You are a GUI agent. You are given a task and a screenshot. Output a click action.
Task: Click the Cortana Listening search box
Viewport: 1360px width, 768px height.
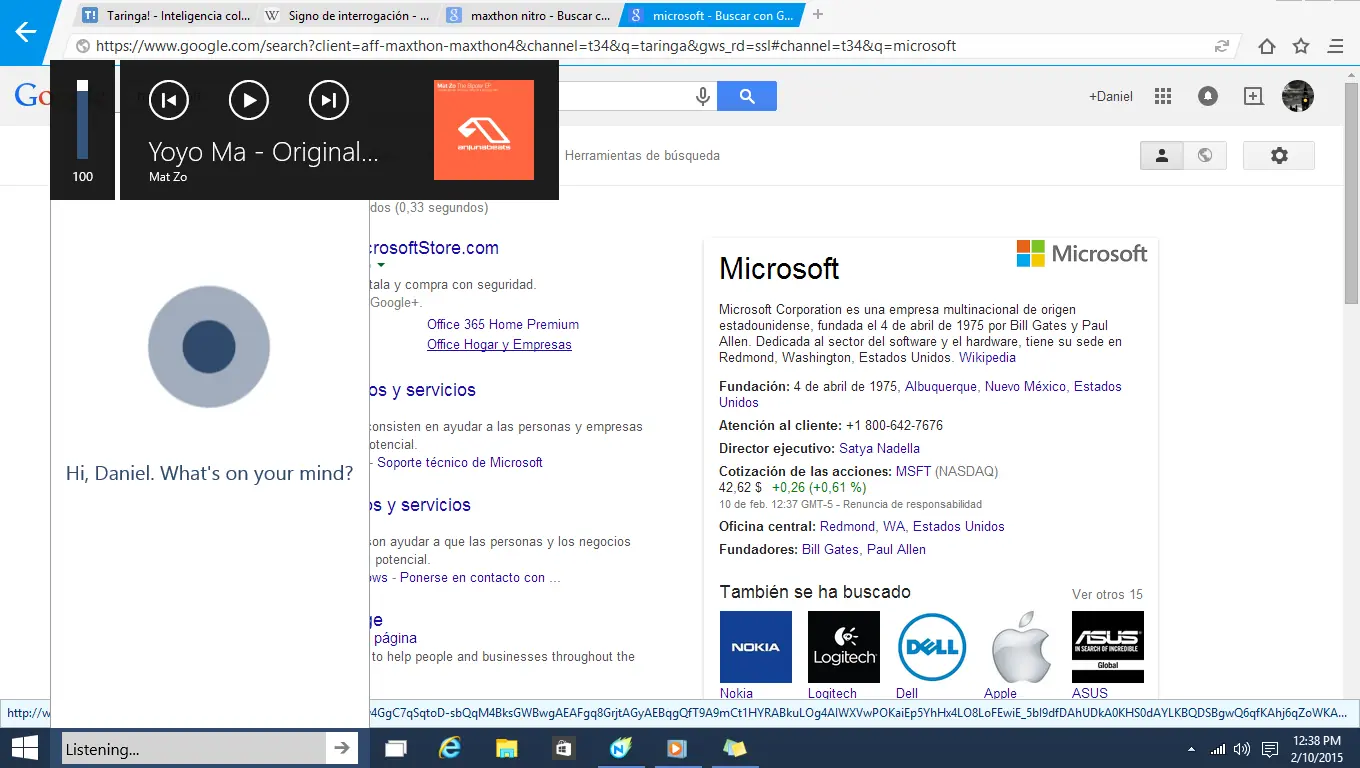(x=194, y=748)
